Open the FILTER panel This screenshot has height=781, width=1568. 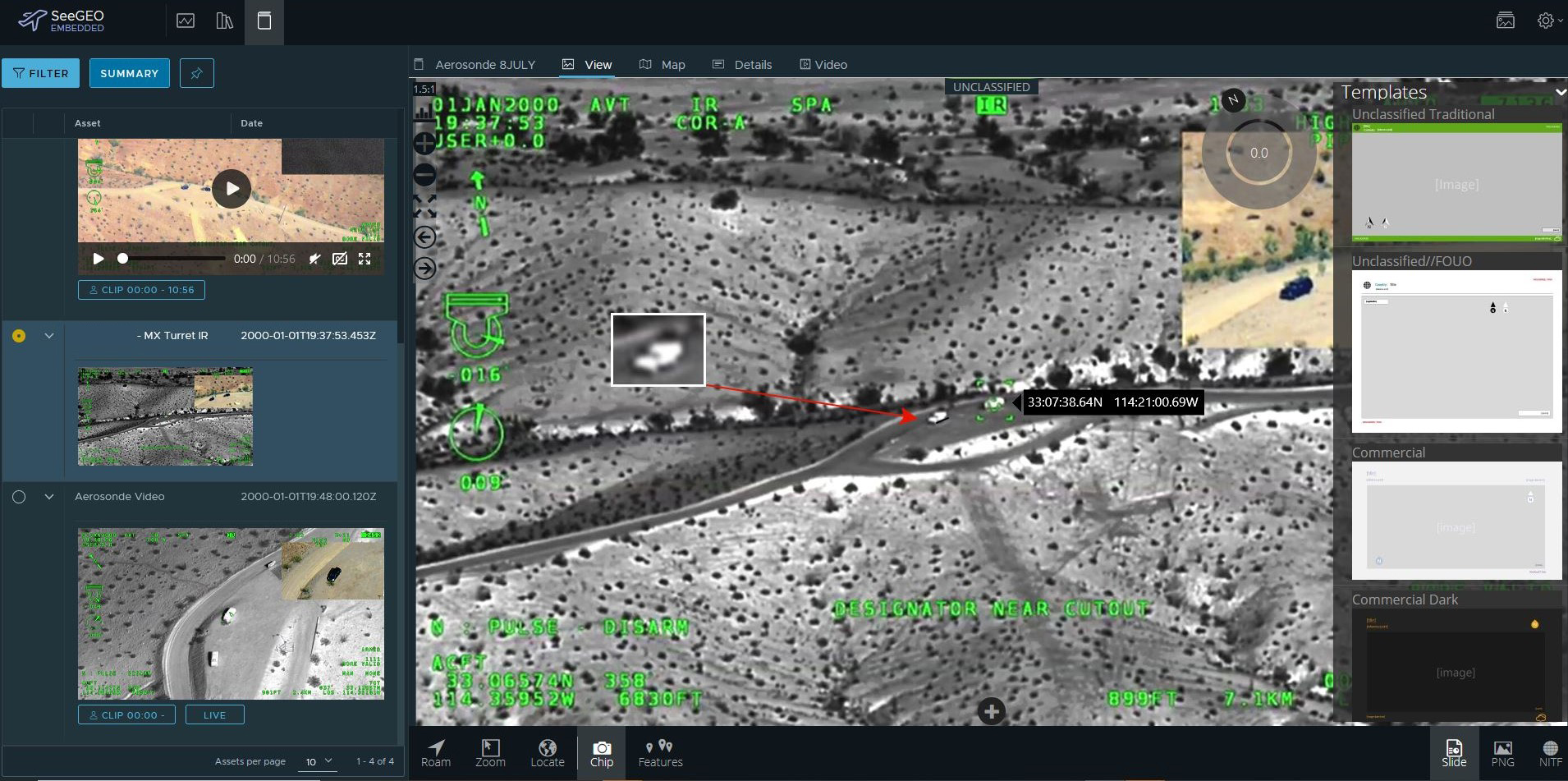(41, 73)
